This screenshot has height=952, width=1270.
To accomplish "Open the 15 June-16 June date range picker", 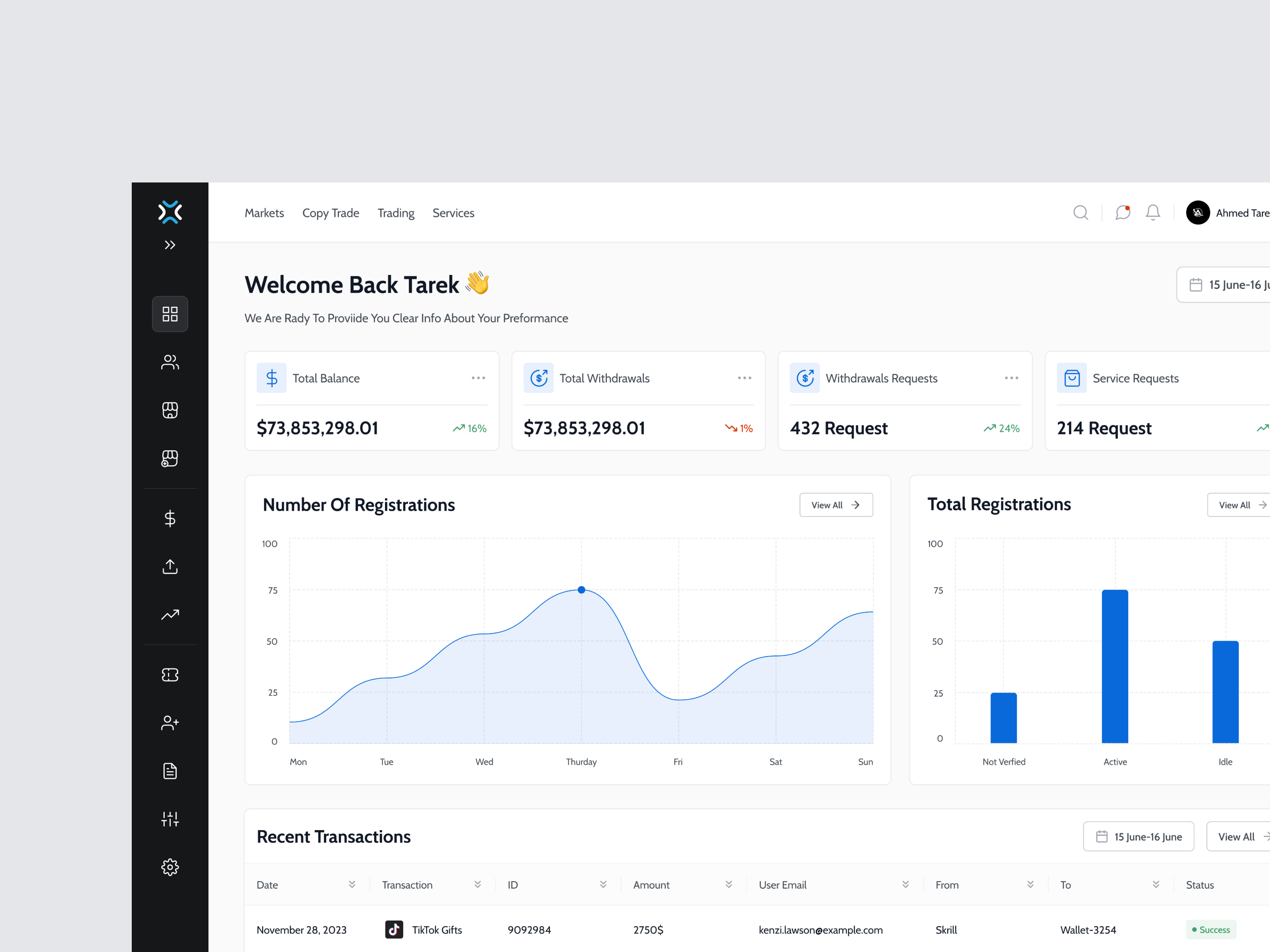I will (1139, 836).
